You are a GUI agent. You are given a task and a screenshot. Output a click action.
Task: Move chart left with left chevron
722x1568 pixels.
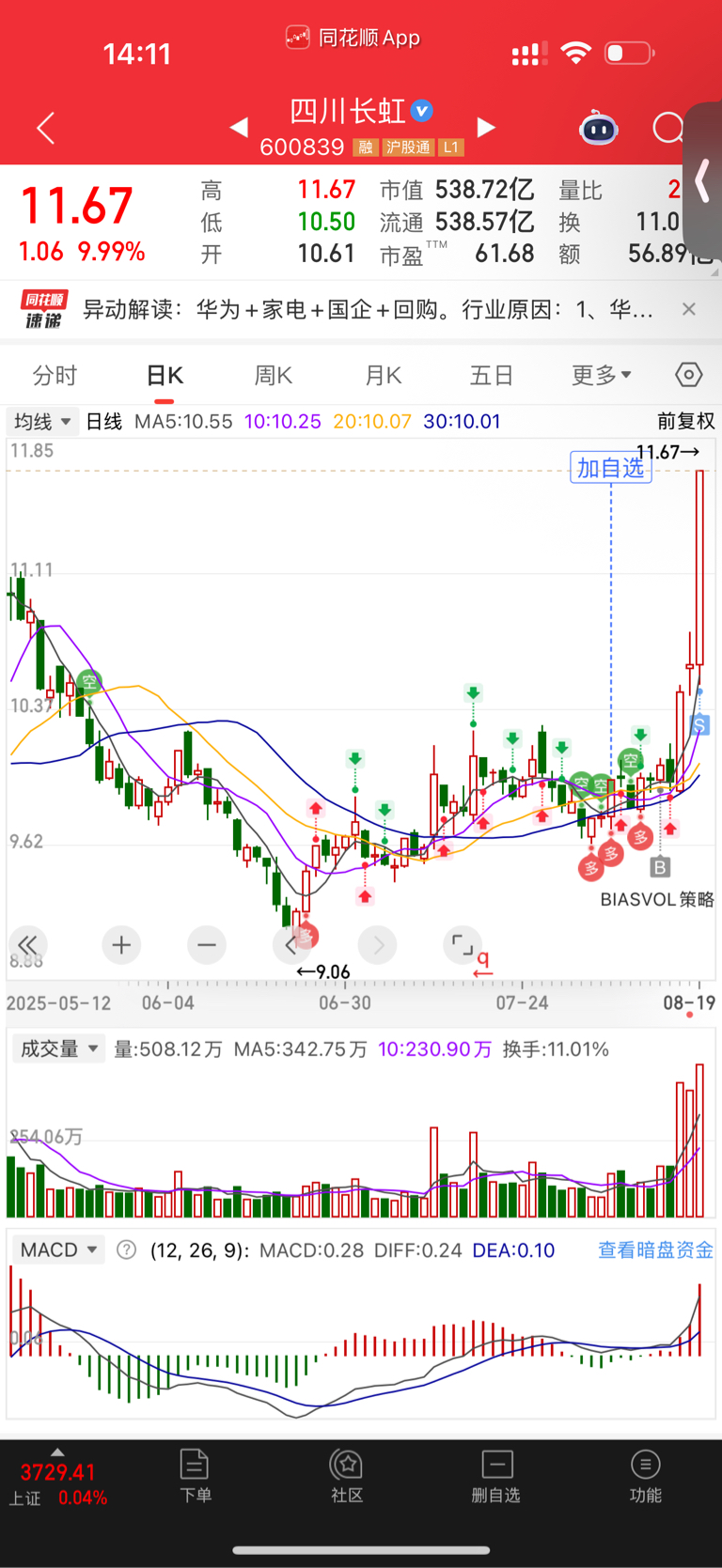[290, 945]
